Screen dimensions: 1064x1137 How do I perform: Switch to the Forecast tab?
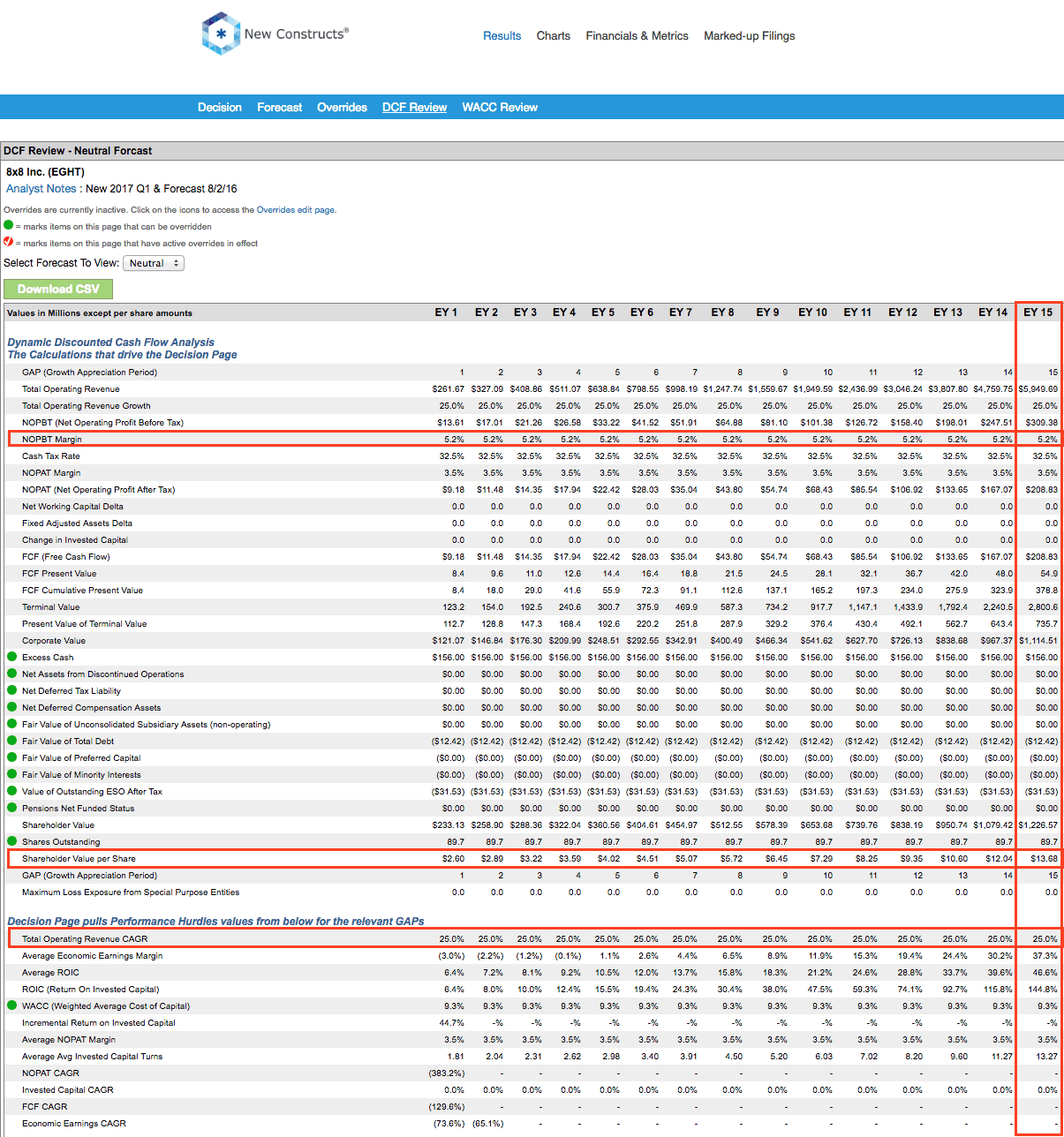pos(280,107)
